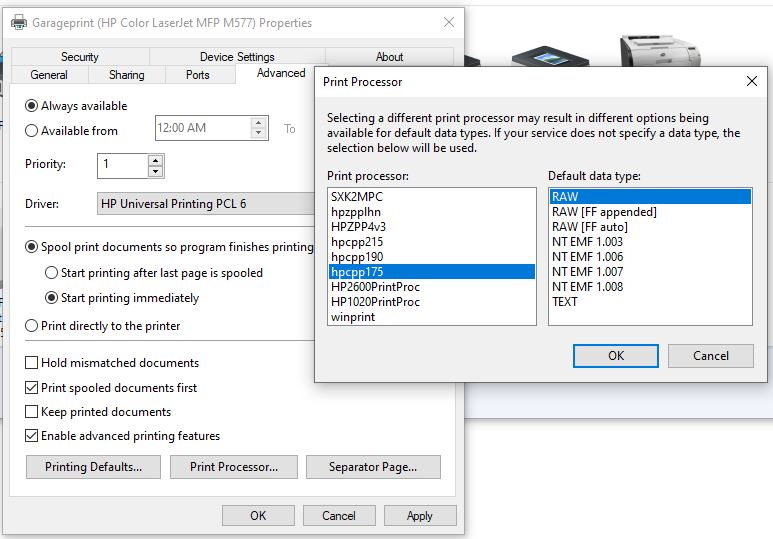
Task: Select the Always available radio button
Action: (32, 106)
